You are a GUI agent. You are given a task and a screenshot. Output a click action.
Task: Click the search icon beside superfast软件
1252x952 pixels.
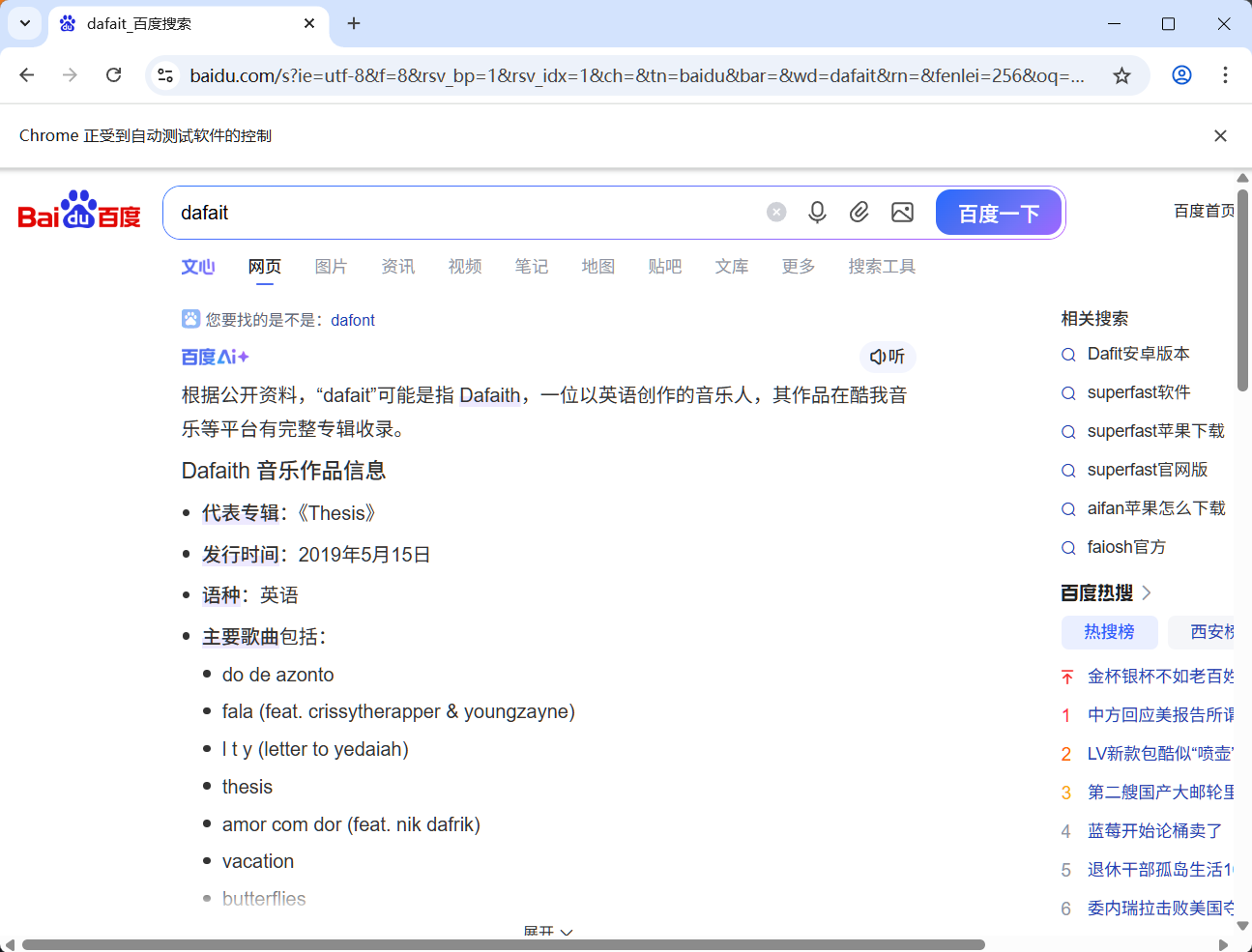[1068, 393]
